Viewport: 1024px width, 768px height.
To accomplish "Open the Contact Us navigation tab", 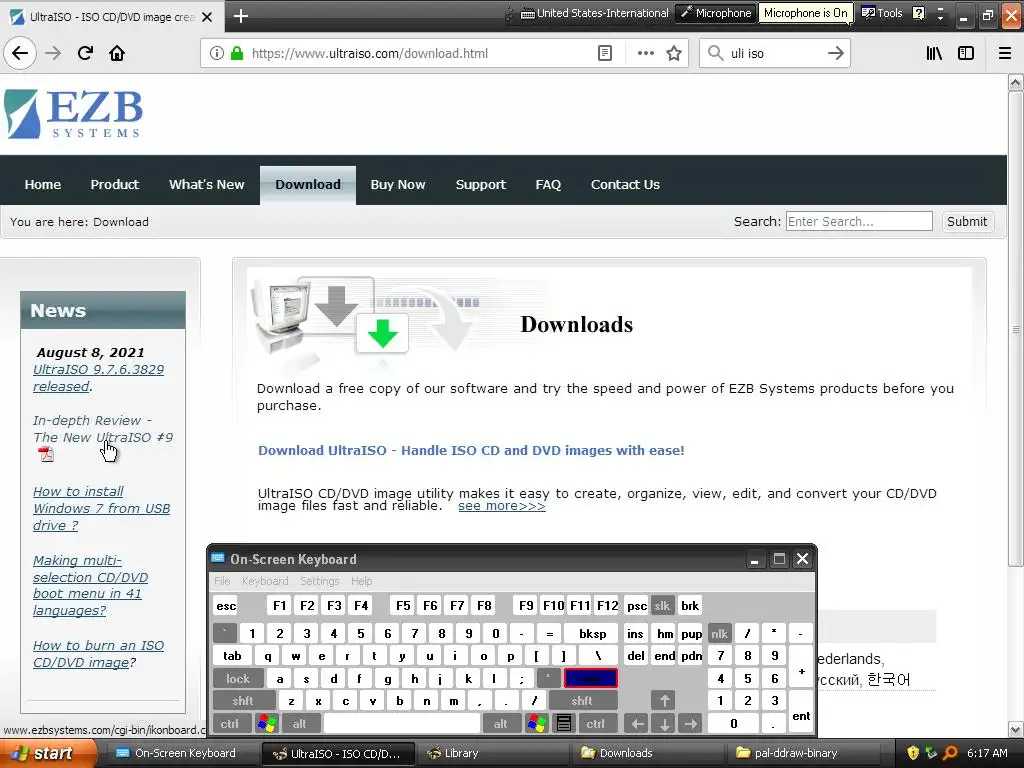I will coord(625,185).
